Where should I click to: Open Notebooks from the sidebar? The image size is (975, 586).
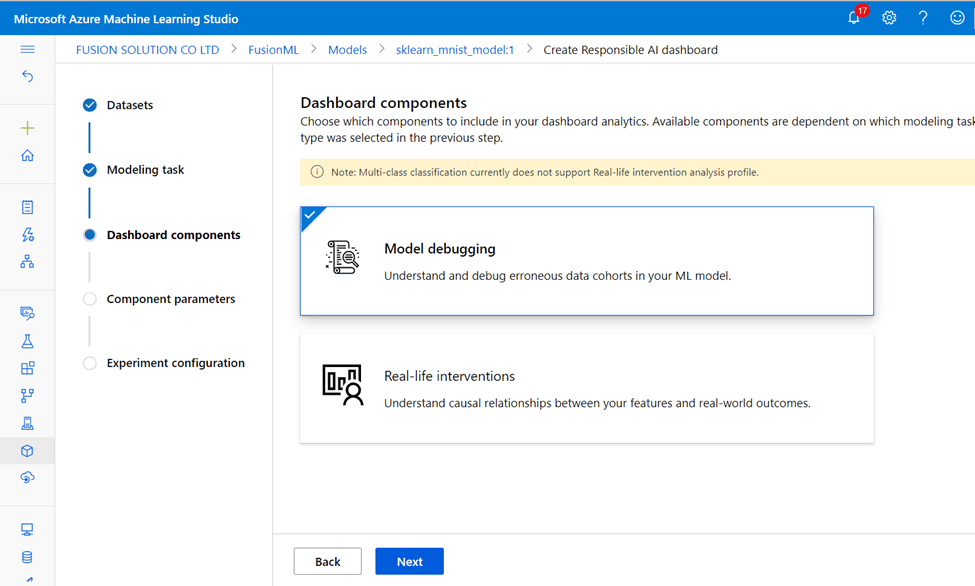pos(27,207)
